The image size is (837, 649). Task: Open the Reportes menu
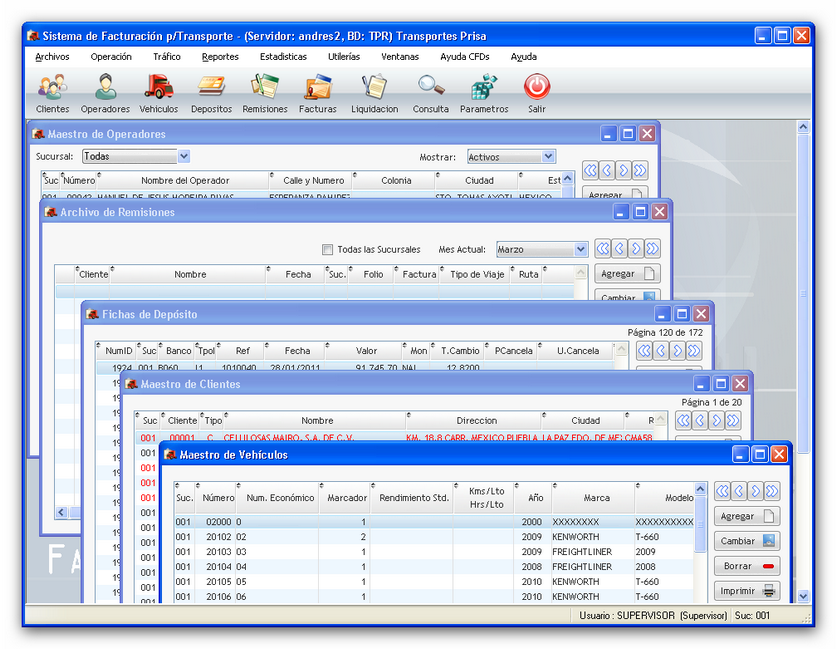[220, 57]
